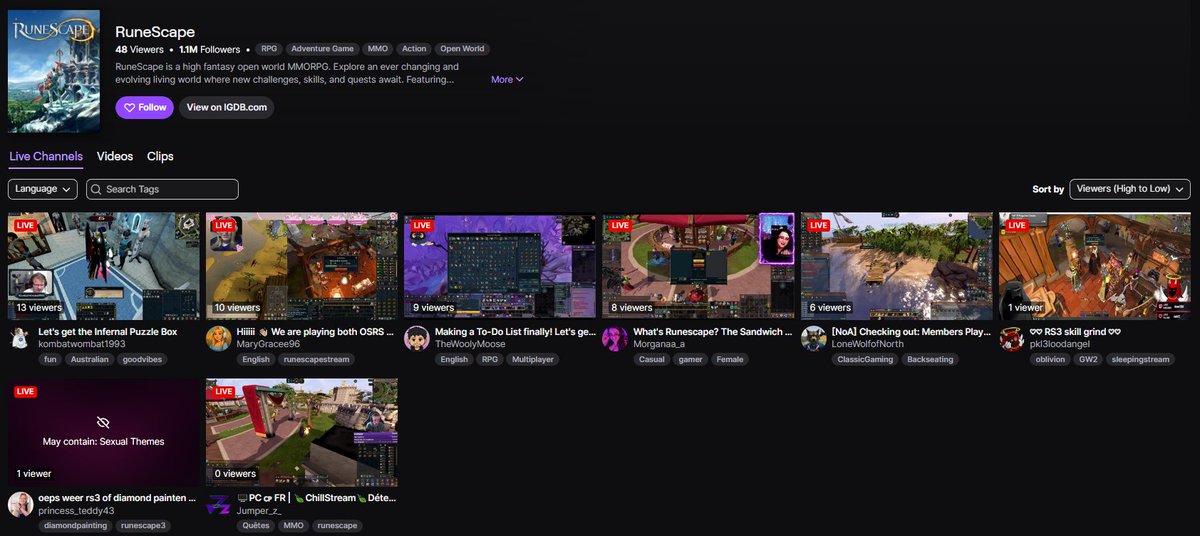Switch to the Clips tab
This screenshot has width=1200, height=536.
pos(160,157)
